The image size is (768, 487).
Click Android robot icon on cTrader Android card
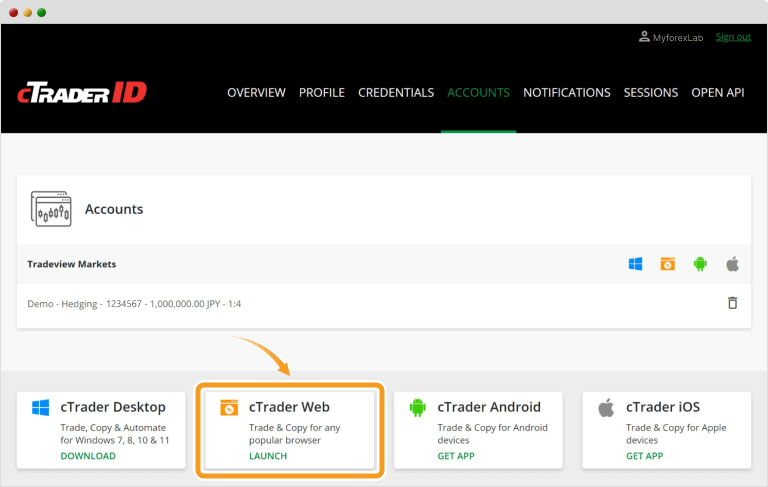[x=417, y=408]
